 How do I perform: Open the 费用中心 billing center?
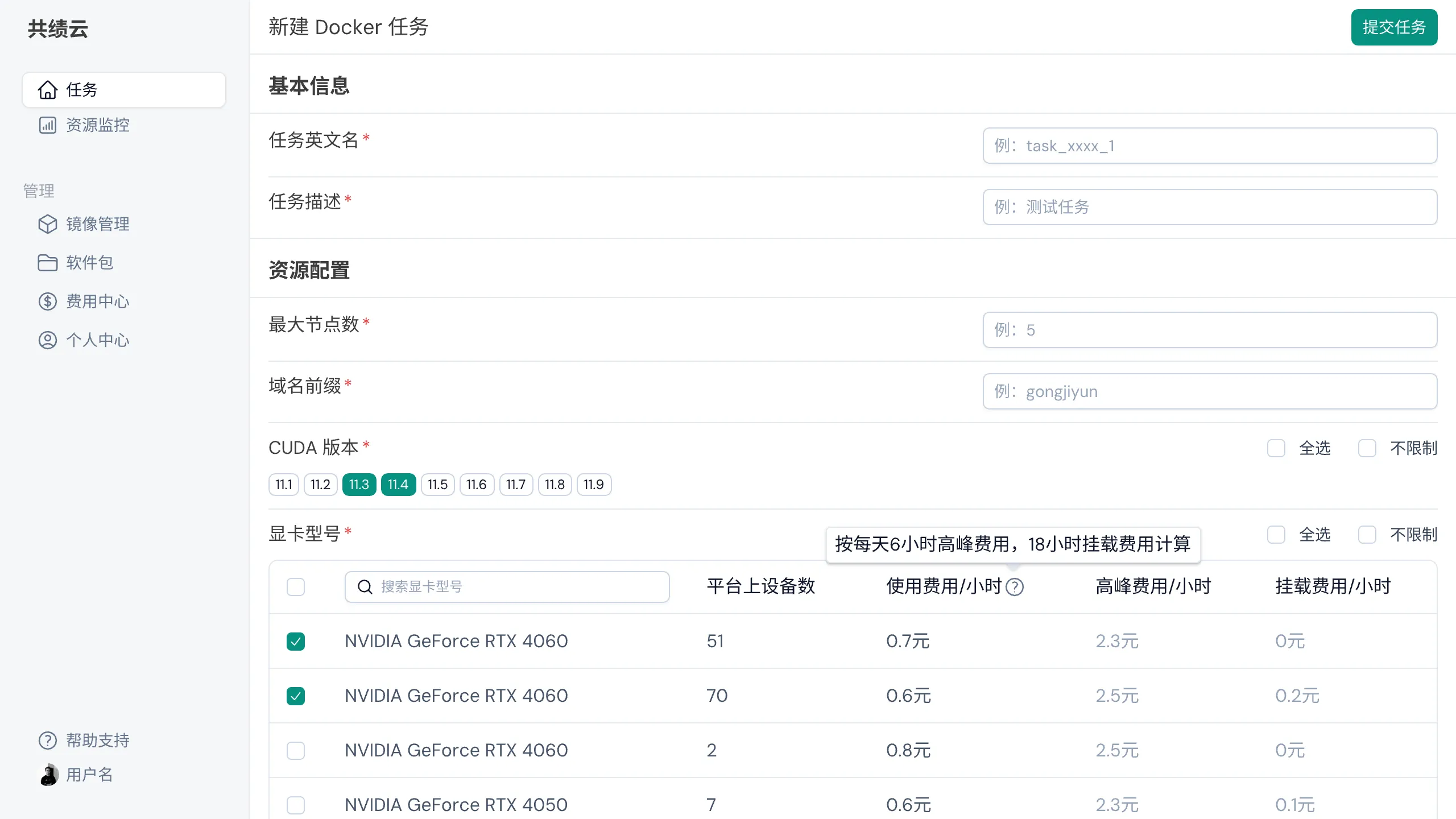(x=97, y=301)
